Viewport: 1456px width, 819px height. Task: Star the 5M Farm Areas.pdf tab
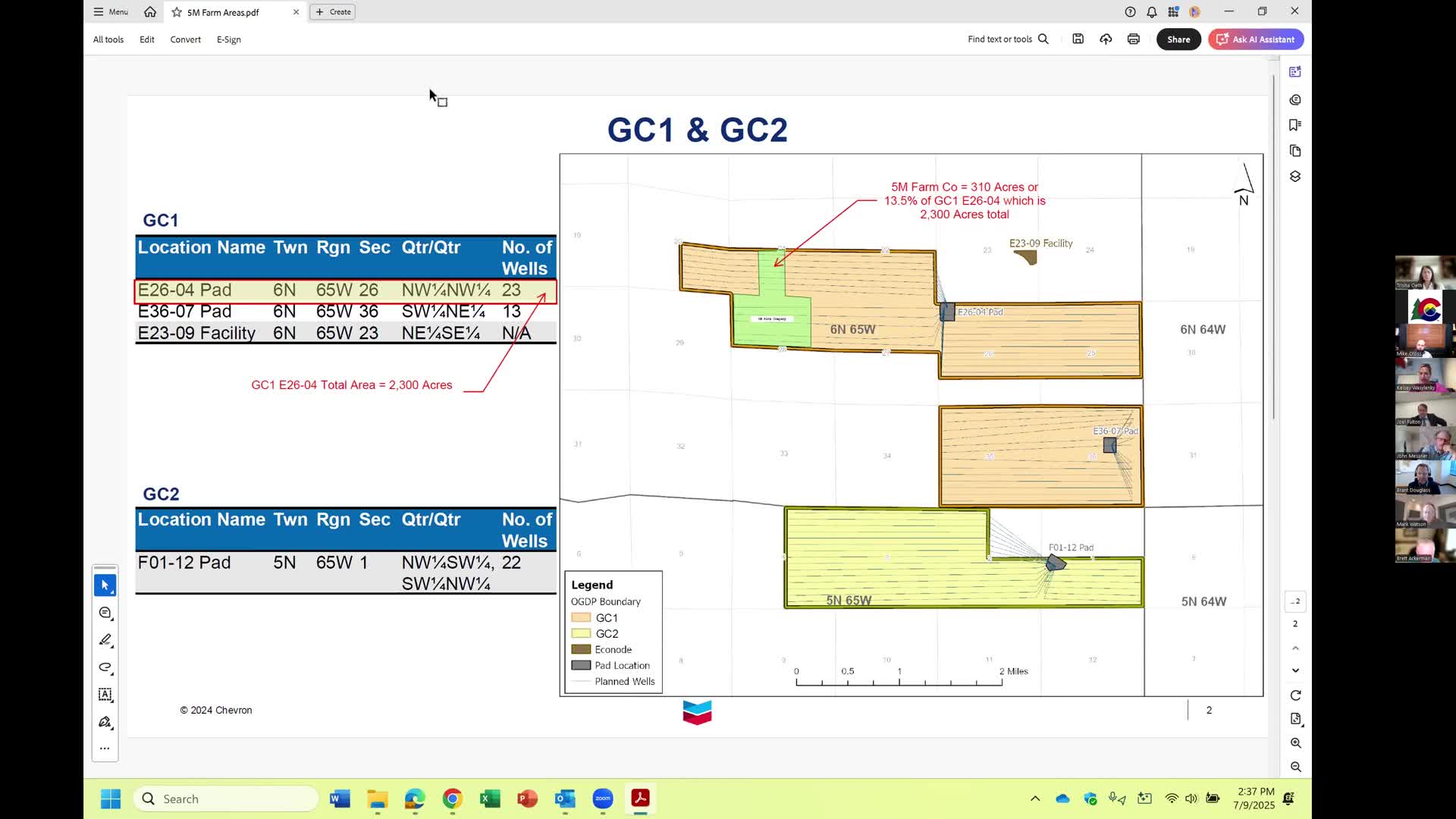click(177, 12)
